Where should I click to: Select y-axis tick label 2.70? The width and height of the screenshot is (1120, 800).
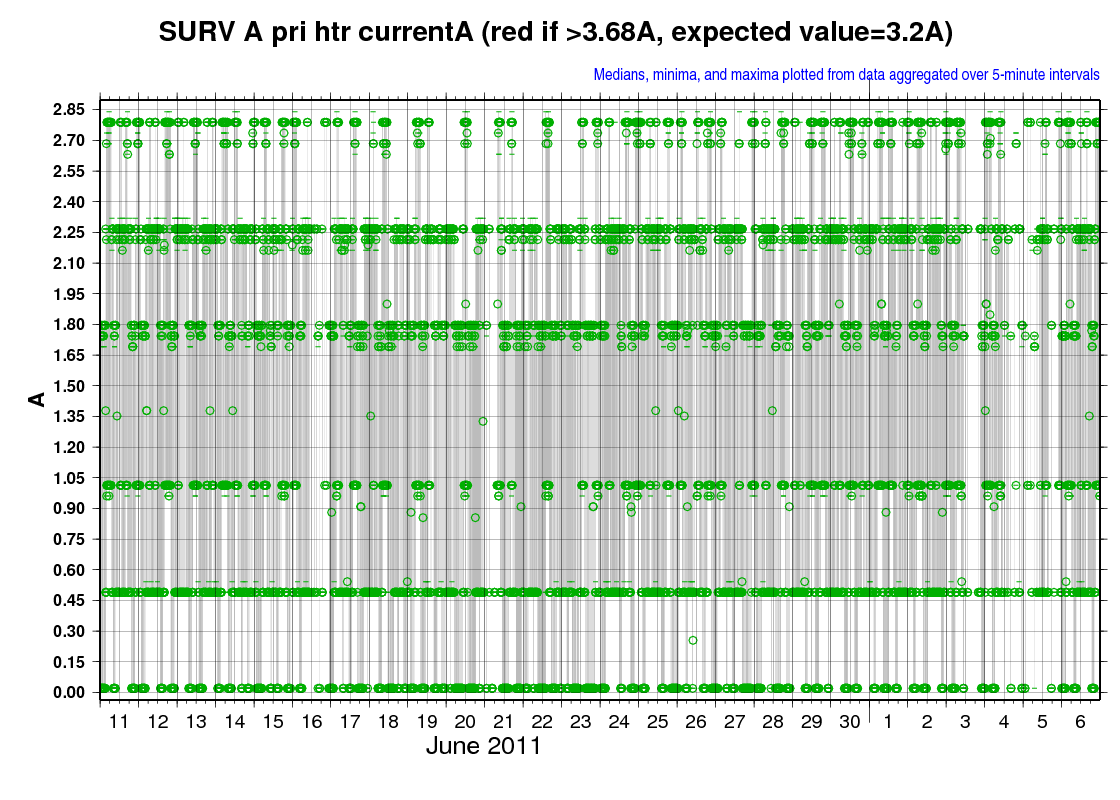[69, 141]
